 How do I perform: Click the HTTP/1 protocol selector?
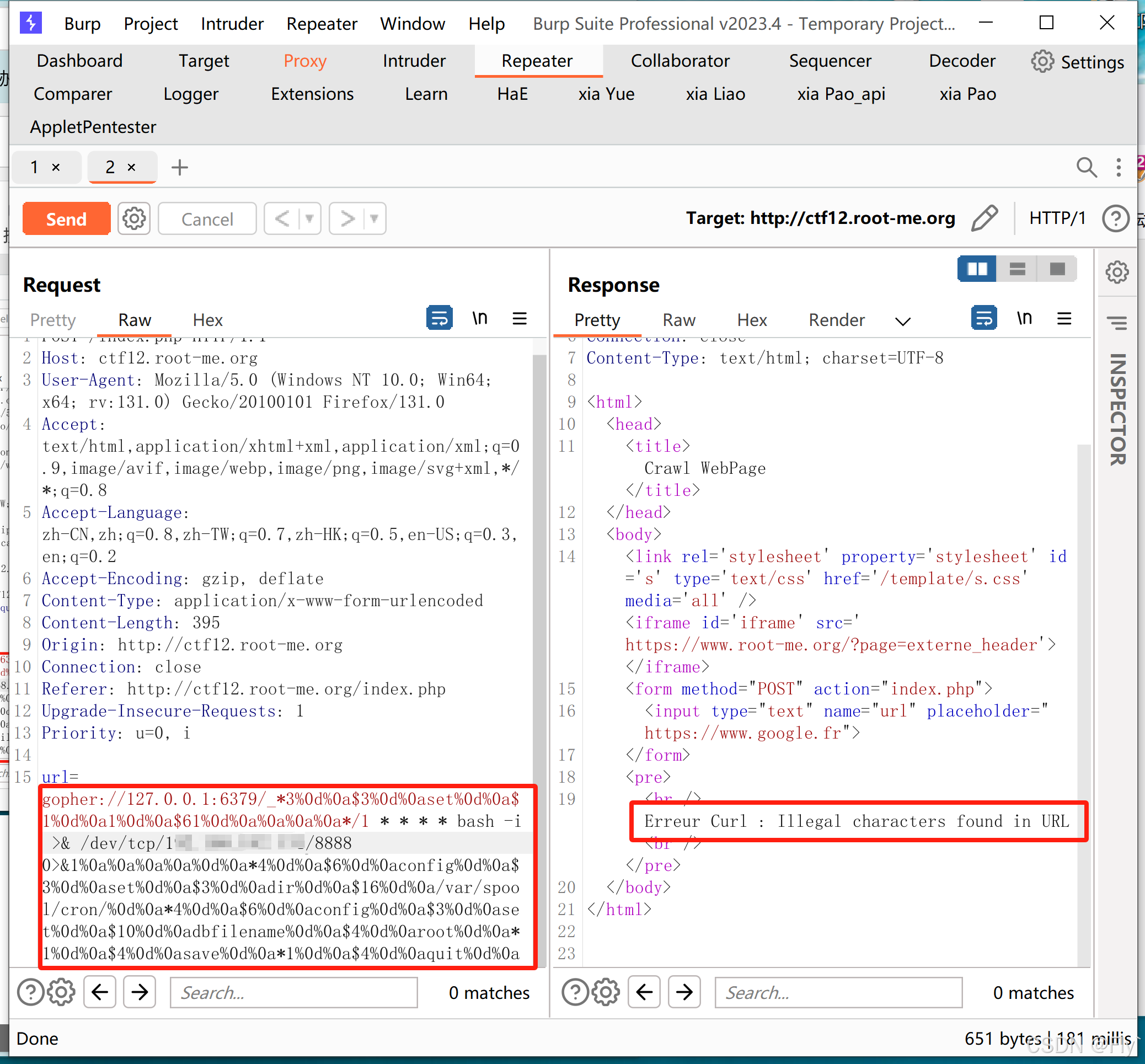pyautogui.click(x=1057, y=218)
